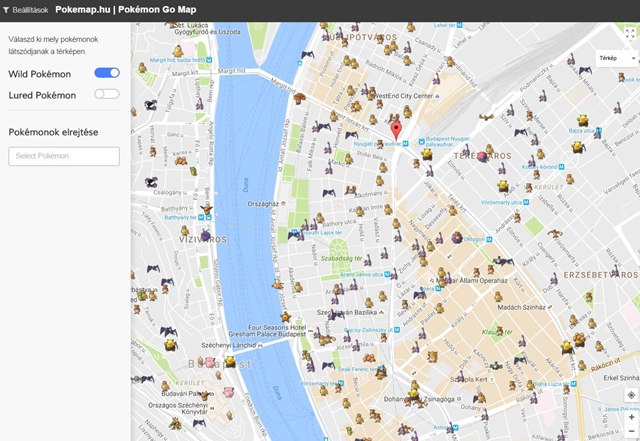Viewport: 640px width, 441px height.
Task: Disable the Wild Pokémon switch
Action: (x=107, y=73)
